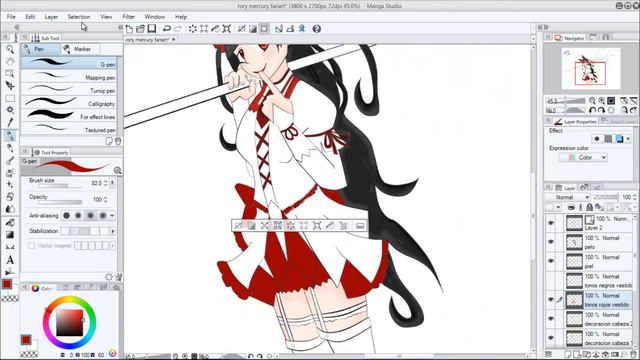Image resolution: width=640 pixels, height=360 pixels.
Task: Toggle visibility of tonos rojos vestido layer
Action: [551, 300]
